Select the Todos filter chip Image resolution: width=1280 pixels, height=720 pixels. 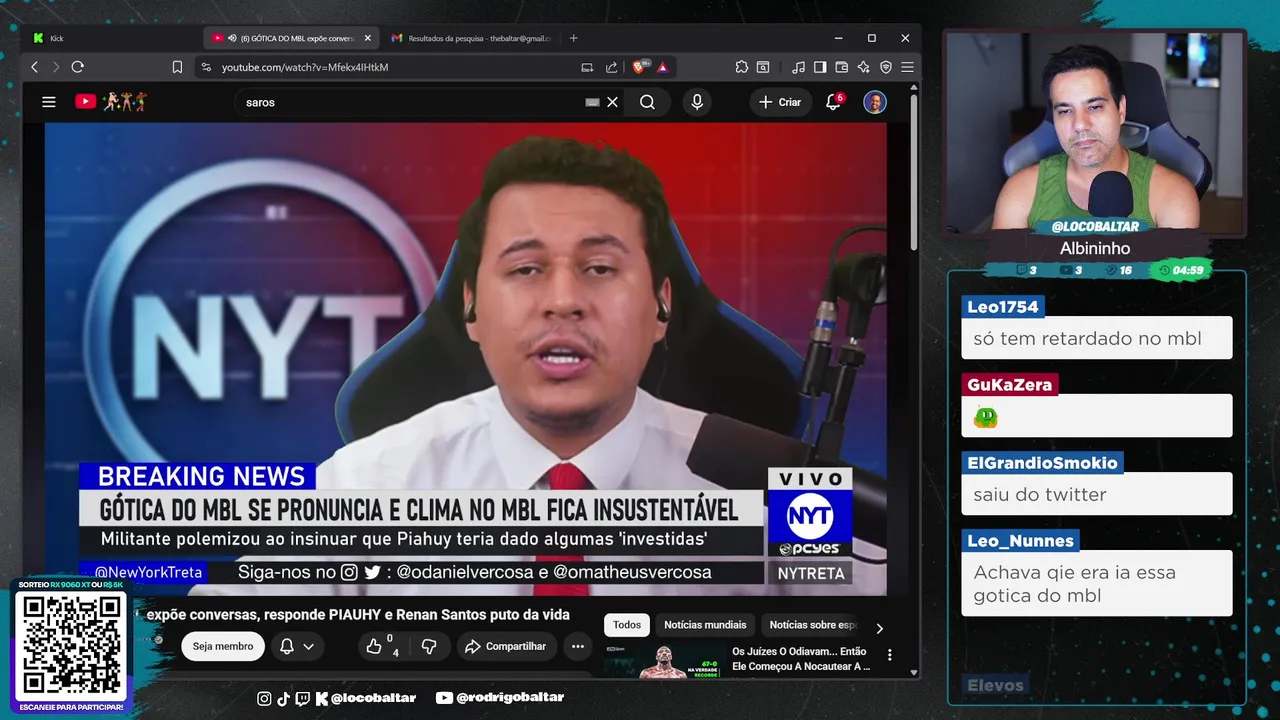pyautogui.click(x=627, y=625)
